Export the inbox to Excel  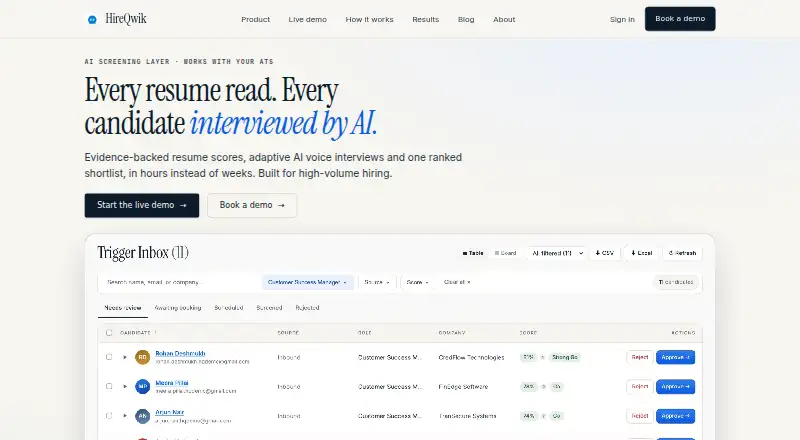tap(641, 253)
